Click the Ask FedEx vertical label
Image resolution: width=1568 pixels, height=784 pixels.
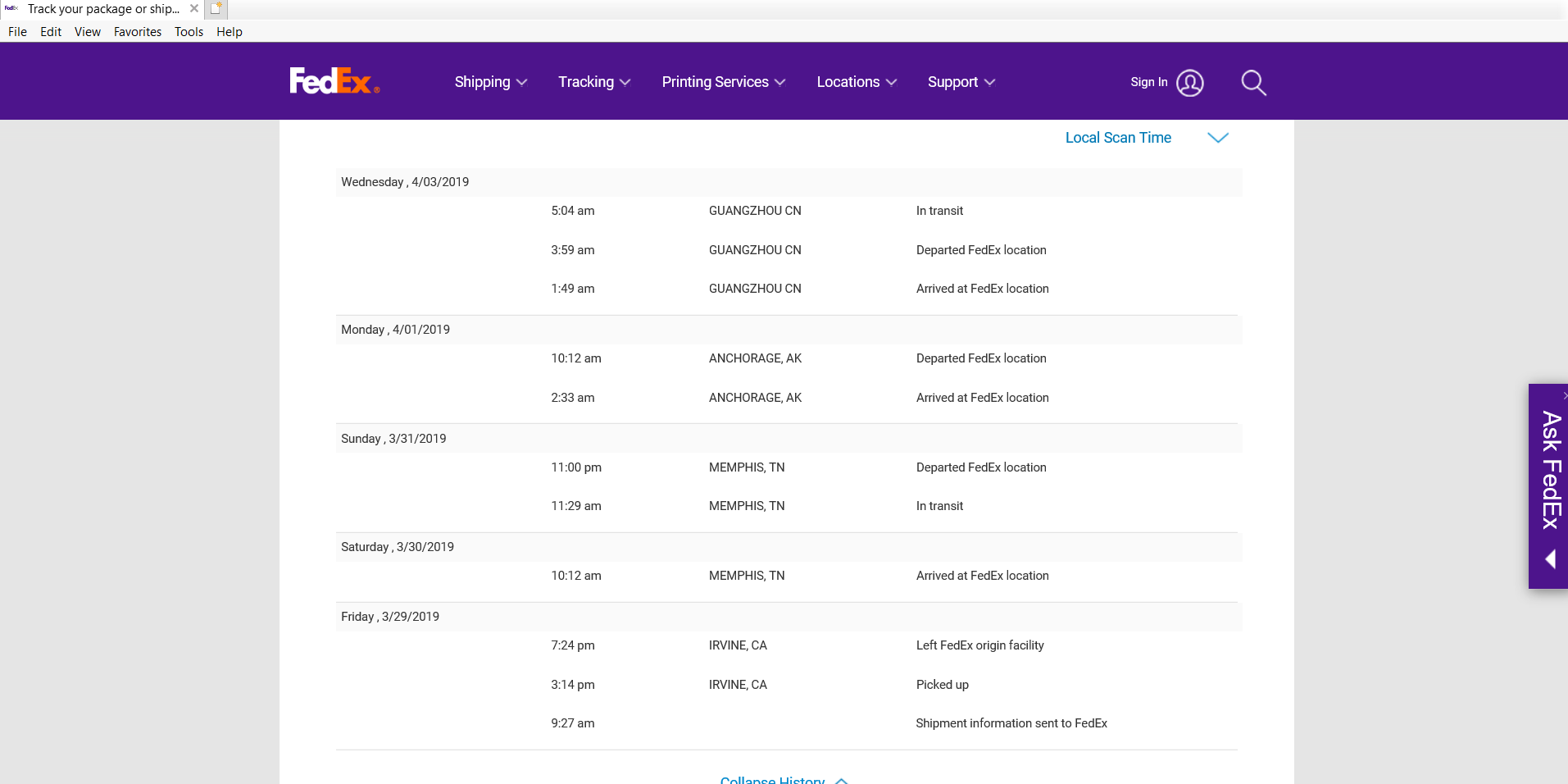click(1550, 470)
